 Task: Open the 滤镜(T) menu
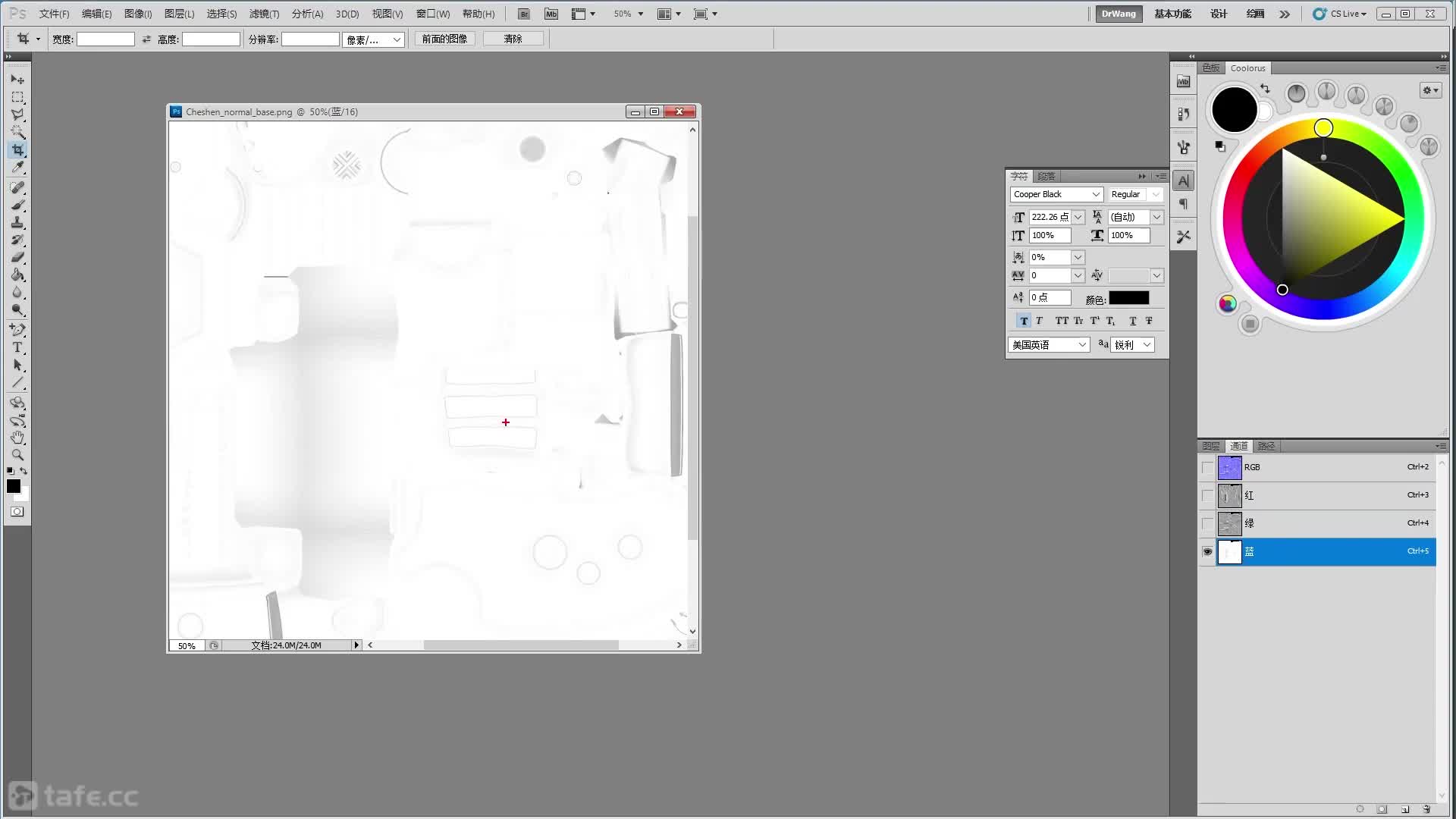pyautogui.click(x=264, y=14)
